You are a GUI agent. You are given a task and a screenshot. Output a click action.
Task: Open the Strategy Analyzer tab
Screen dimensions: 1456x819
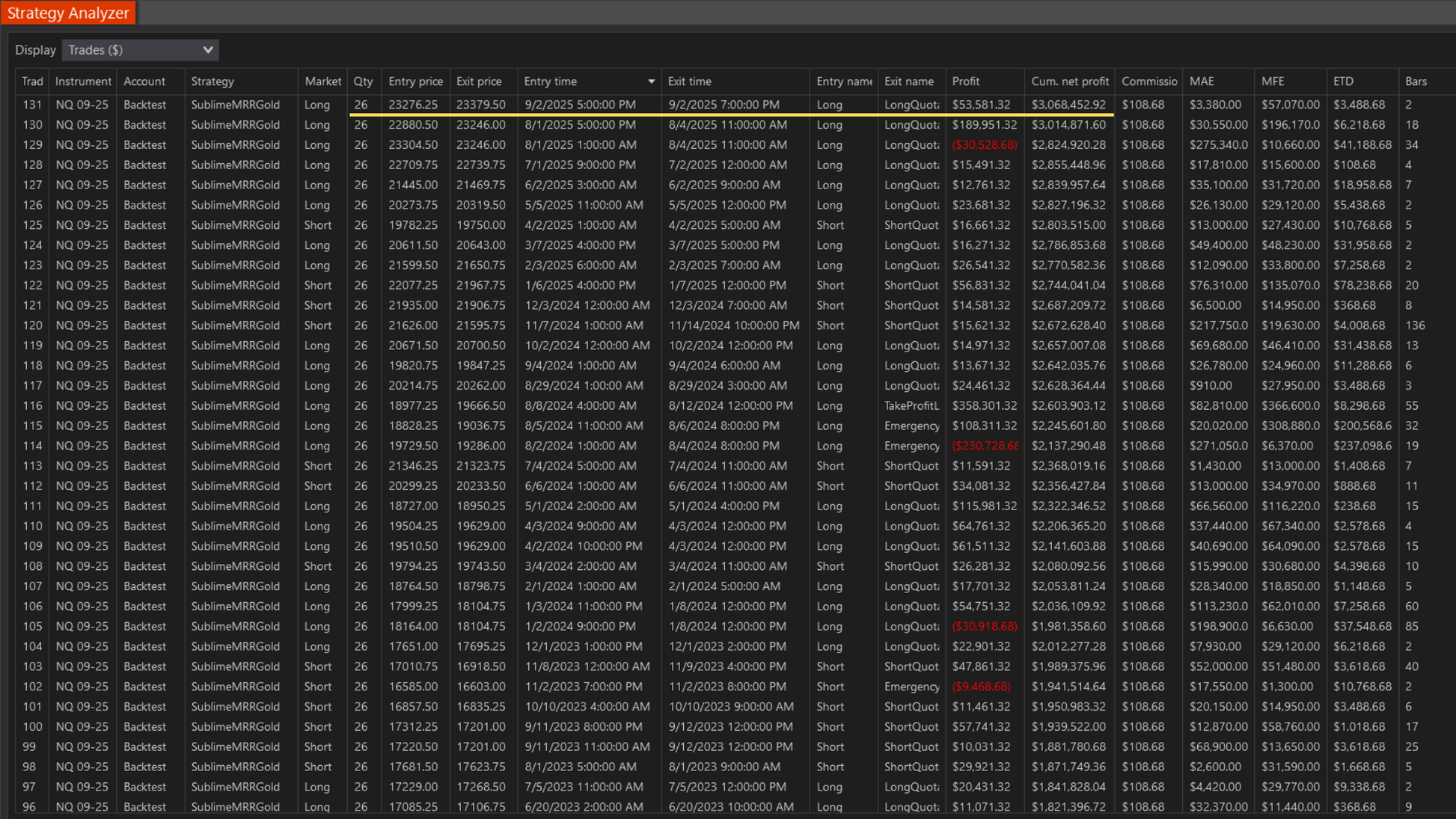pos(67,13)
